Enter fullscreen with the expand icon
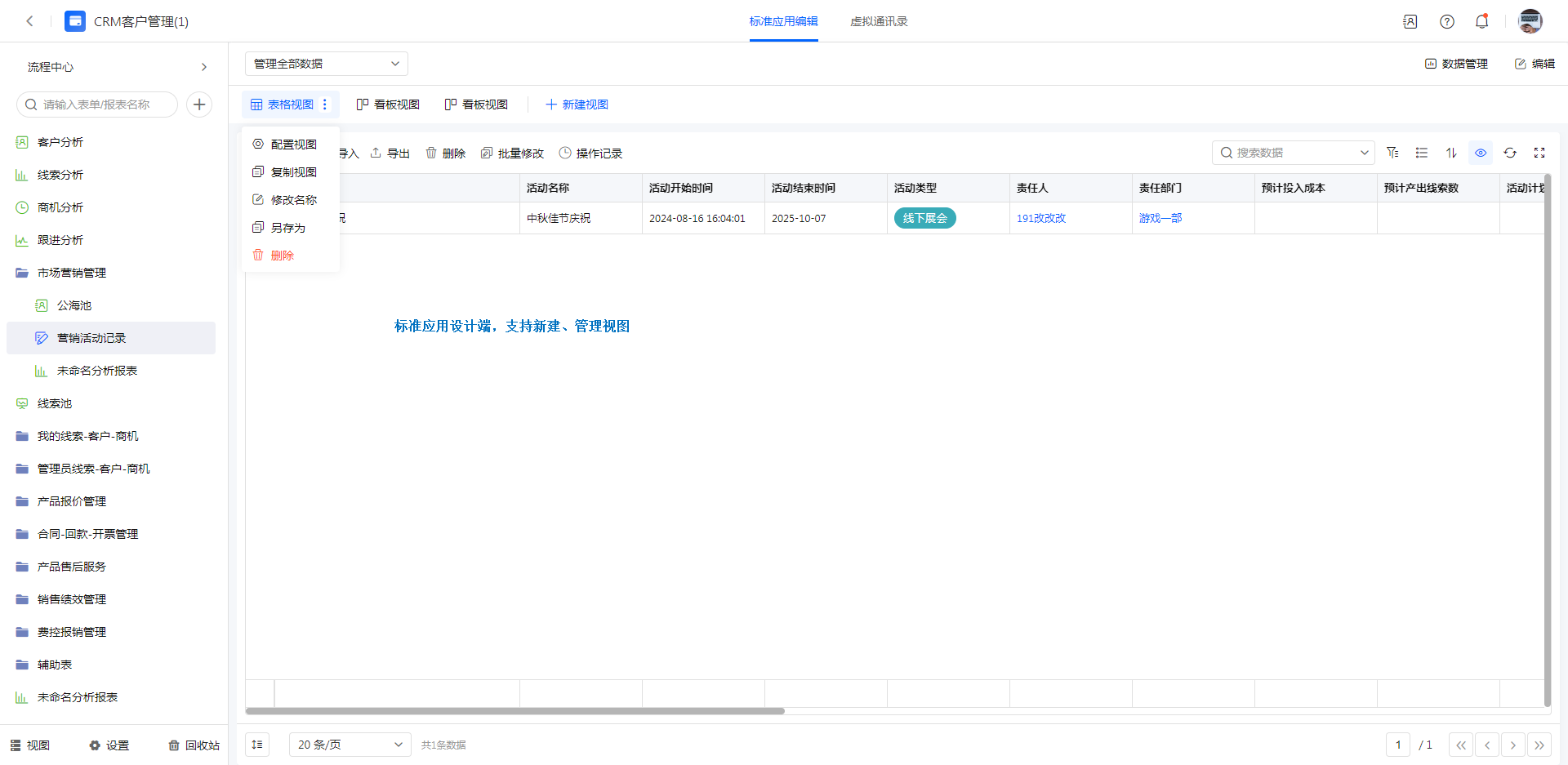 pyautogui.click(x=1539, y=153)
